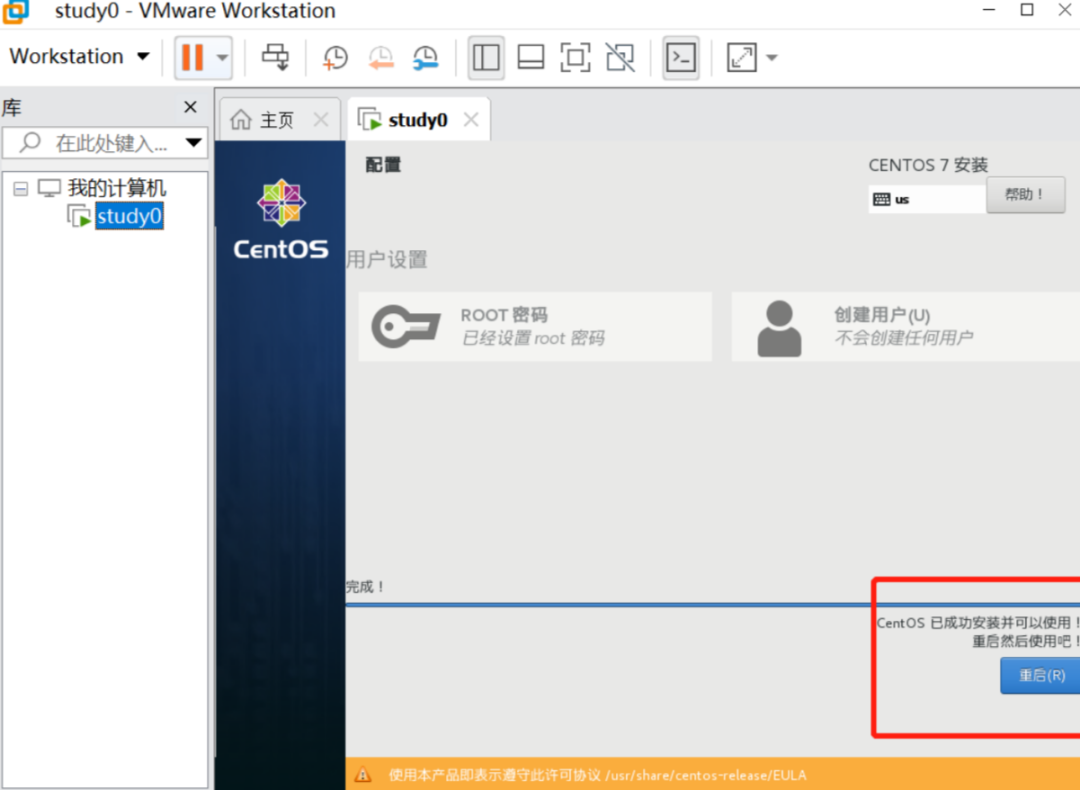Screen dimensions: 1080x790
Task: Click Send Ctrl+Alt+Del toolbar icon
Action: [276, 57]
